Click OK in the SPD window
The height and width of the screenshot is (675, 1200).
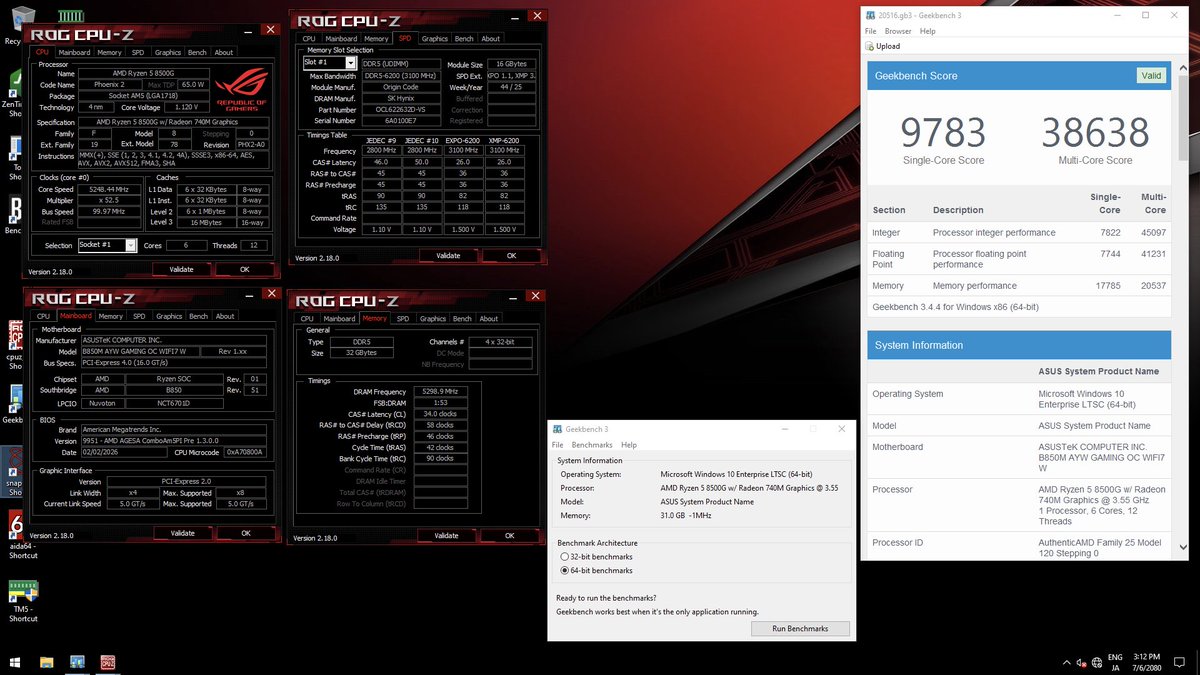pos(511,255)
